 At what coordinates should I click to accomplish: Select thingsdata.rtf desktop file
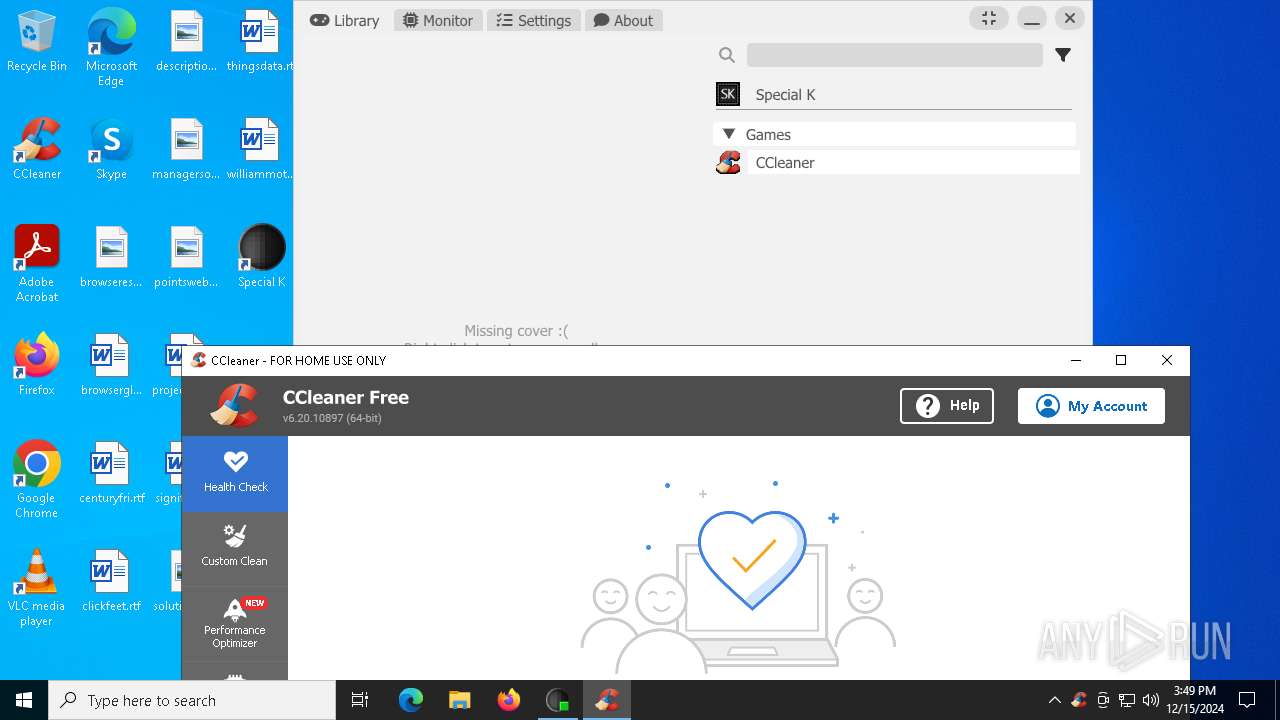click(x=260, y=42)
